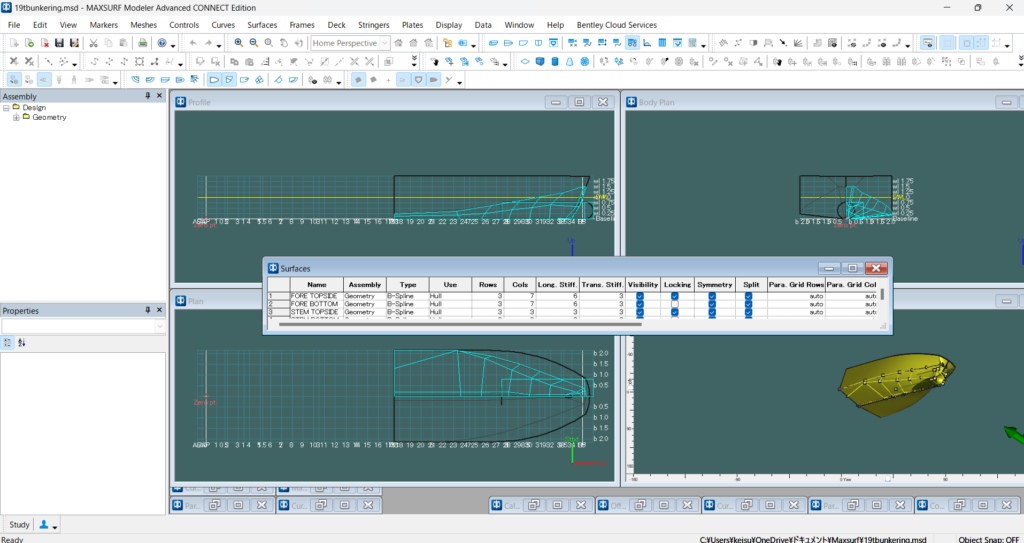Uncheck Symmetry for STEM TOPSIDE surface
Image resolution: width=1024 pixels, height=543 pixels.
click(x=712, y=312)
